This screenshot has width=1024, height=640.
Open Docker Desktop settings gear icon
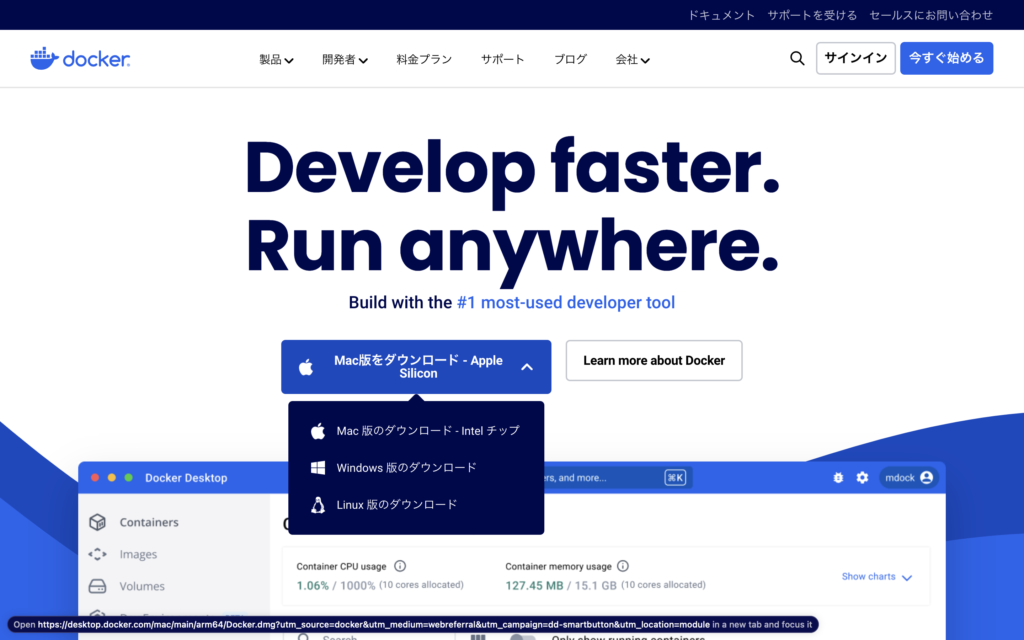coord(862,478)
